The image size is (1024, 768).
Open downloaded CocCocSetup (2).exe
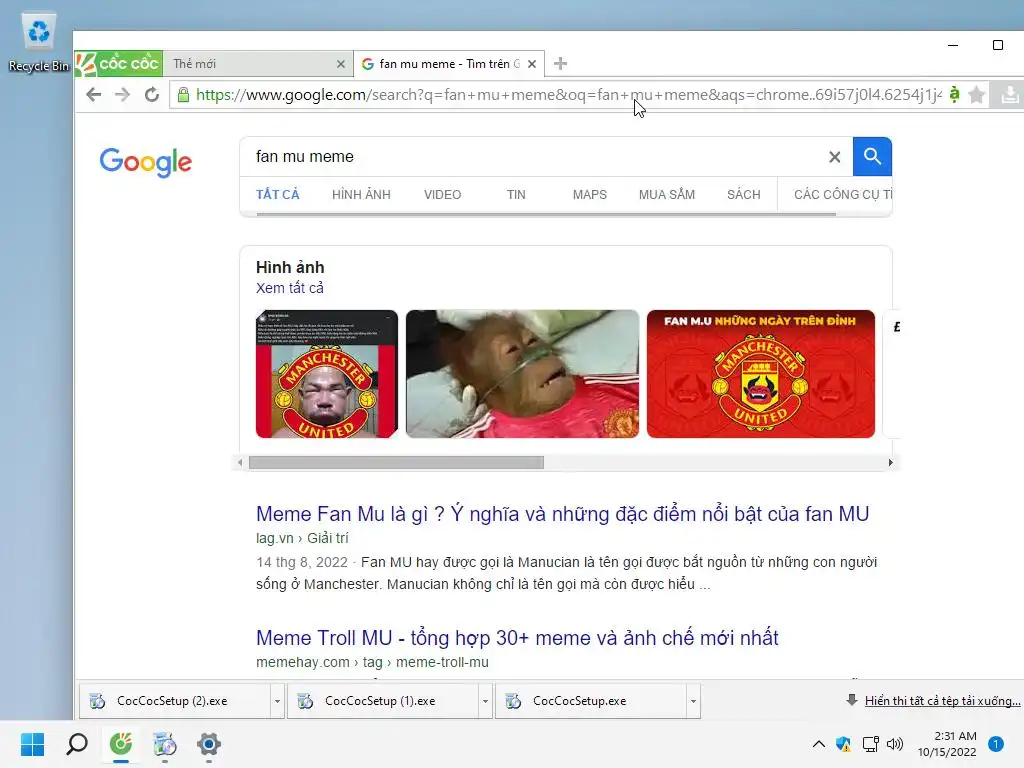tap(174, 701)
